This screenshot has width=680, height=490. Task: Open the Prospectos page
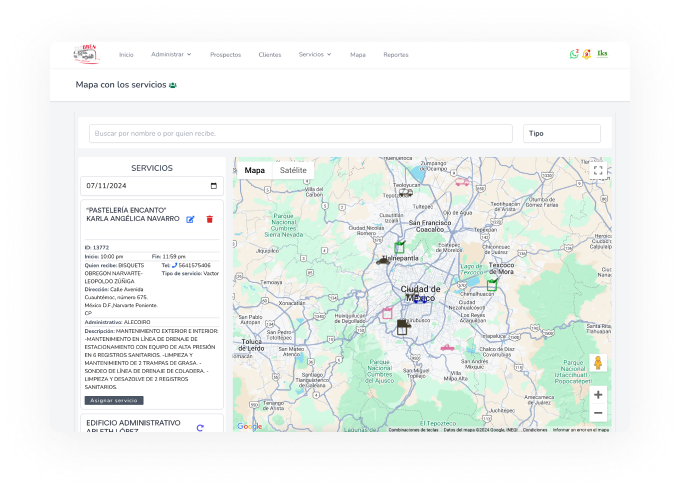(225, 54)
